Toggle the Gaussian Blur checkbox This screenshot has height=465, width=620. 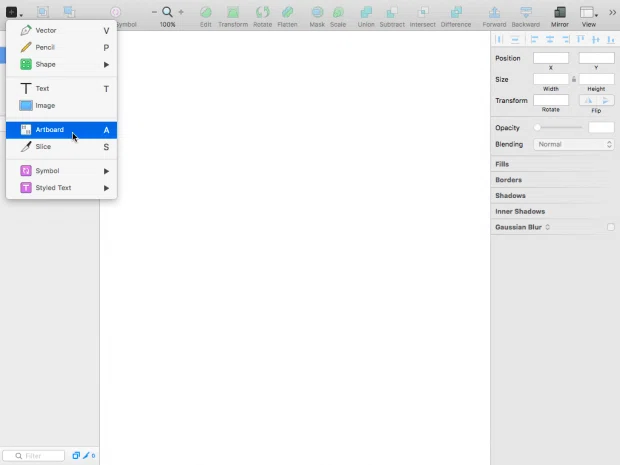(611, 227)
